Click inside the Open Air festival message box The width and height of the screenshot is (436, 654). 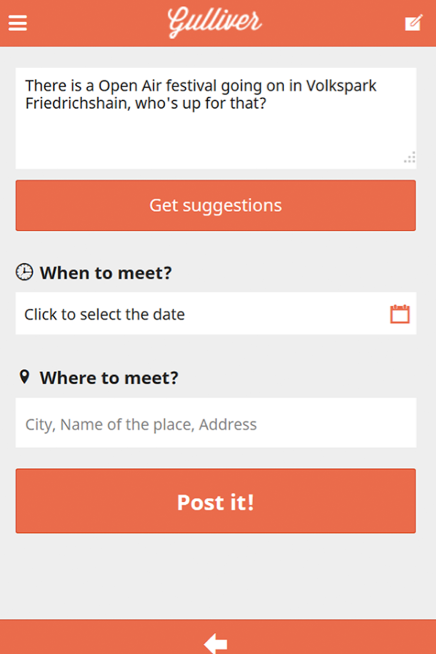point(216,118)
